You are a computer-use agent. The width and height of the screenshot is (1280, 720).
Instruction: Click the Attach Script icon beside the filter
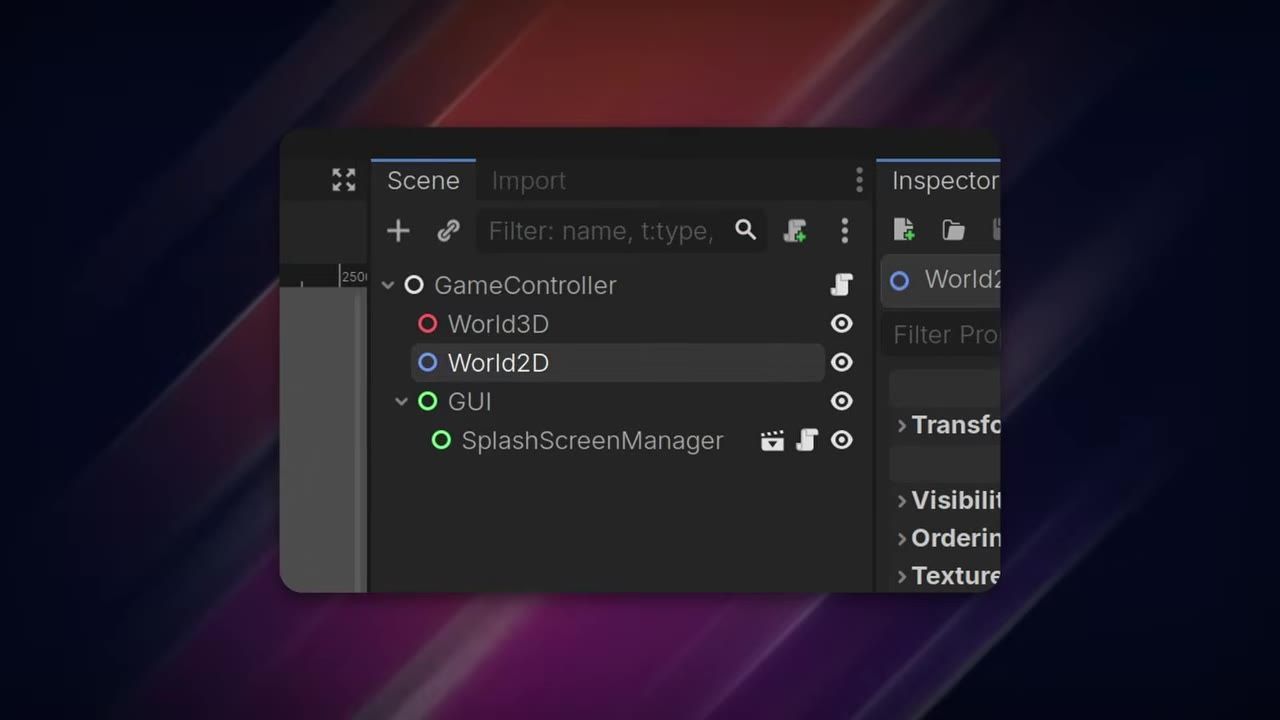pos(795,231)
